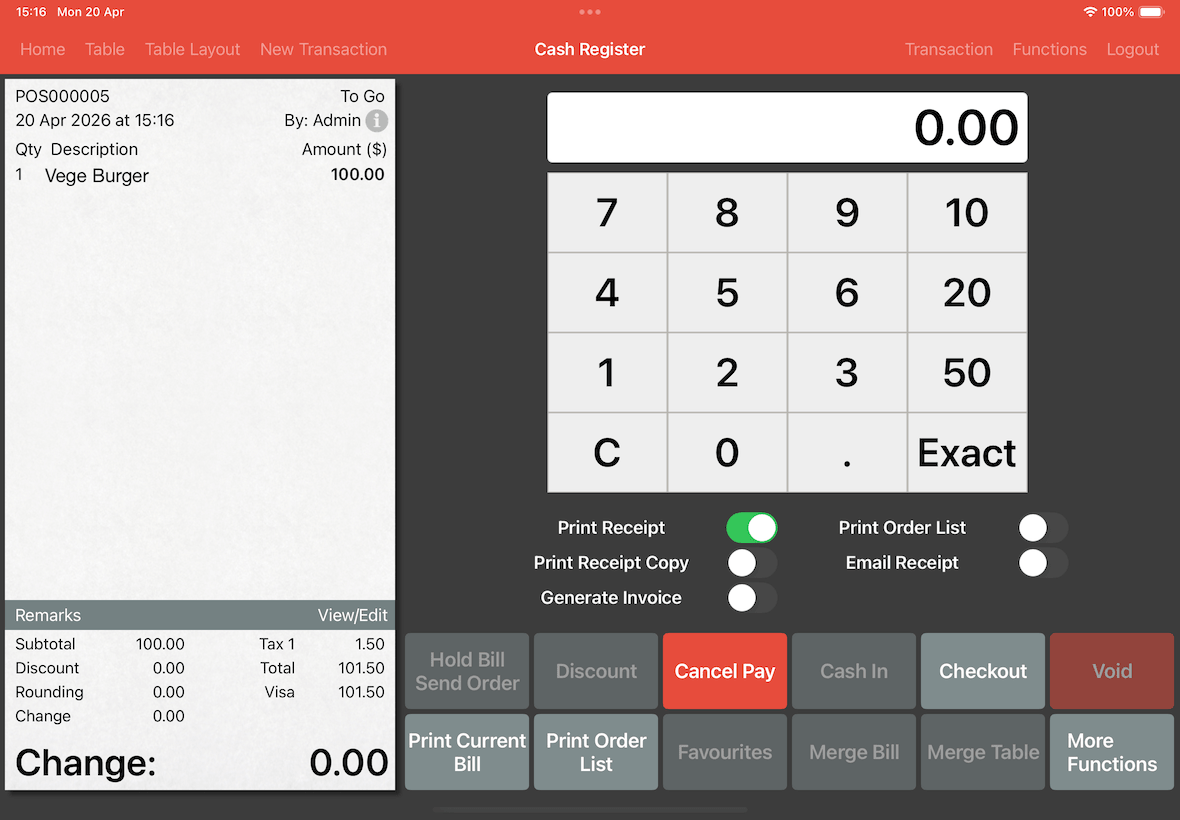The image size is (1180, 820).
Task: Tap keypad digit 7
Action: coord(607,213)
